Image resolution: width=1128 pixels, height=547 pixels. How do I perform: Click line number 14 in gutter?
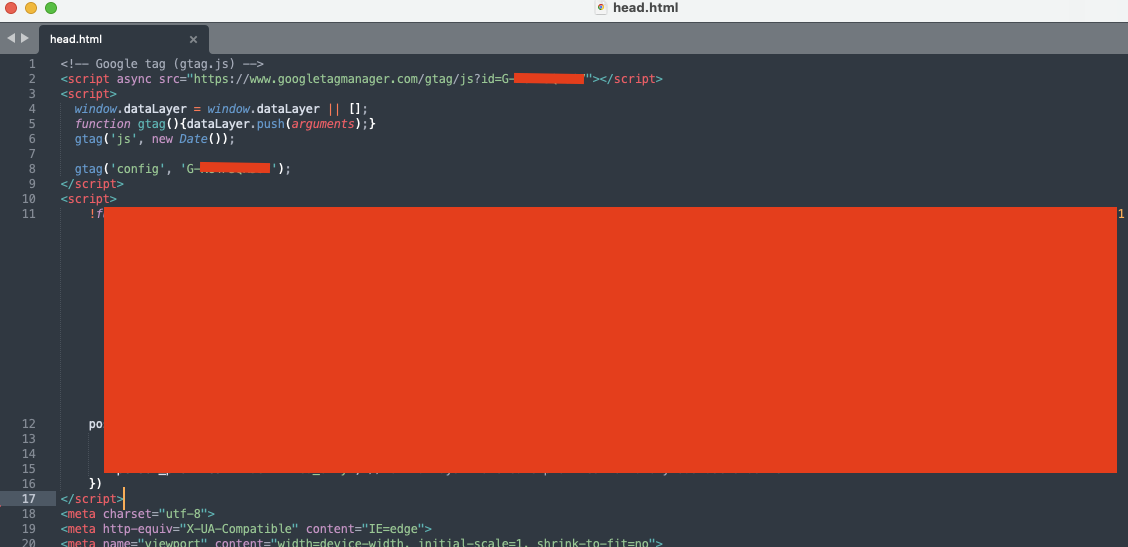29,453
